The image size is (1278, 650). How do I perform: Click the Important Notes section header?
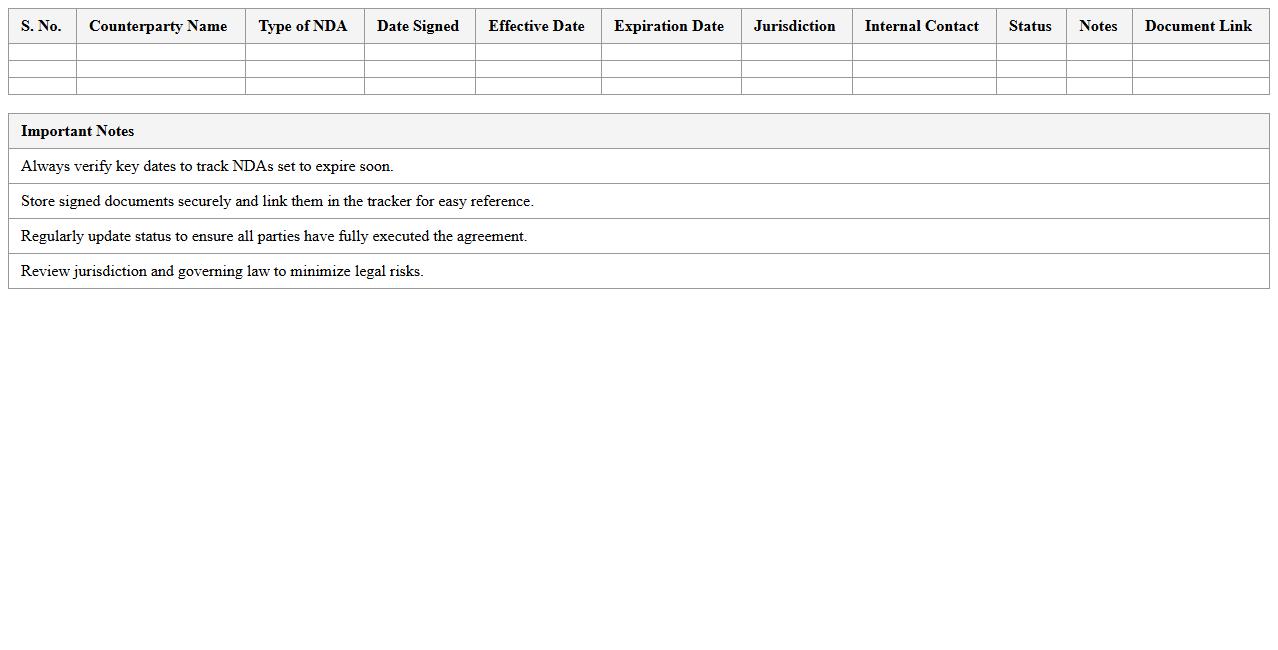tap(78, 131)
